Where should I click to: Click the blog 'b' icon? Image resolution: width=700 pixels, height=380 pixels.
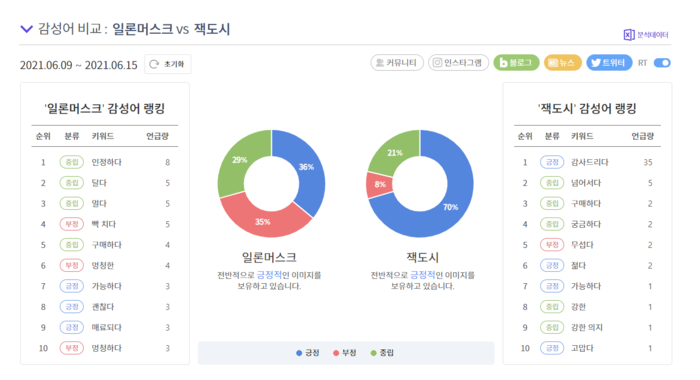point(503,63)
